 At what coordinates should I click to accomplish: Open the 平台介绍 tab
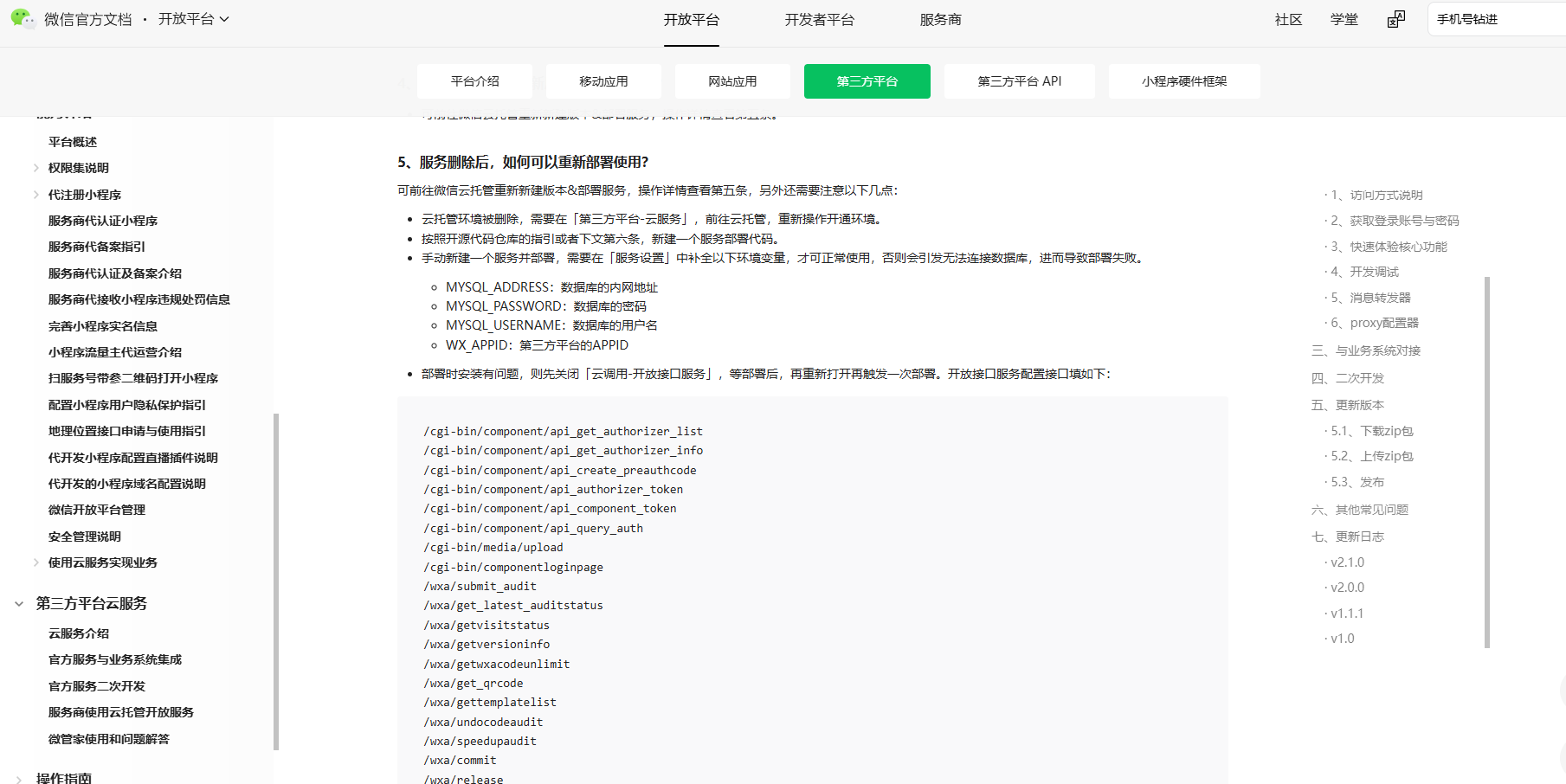[475, 81]
